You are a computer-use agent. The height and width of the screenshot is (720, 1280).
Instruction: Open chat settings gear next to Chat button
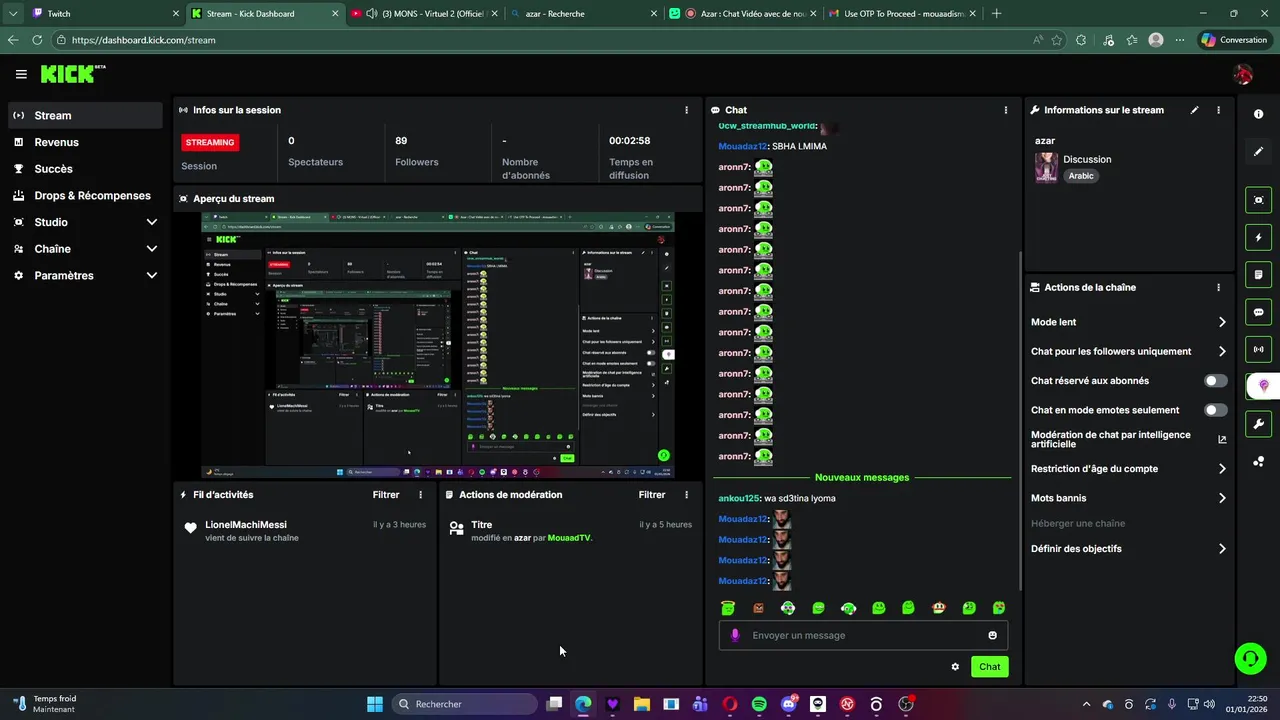(955, 667)
